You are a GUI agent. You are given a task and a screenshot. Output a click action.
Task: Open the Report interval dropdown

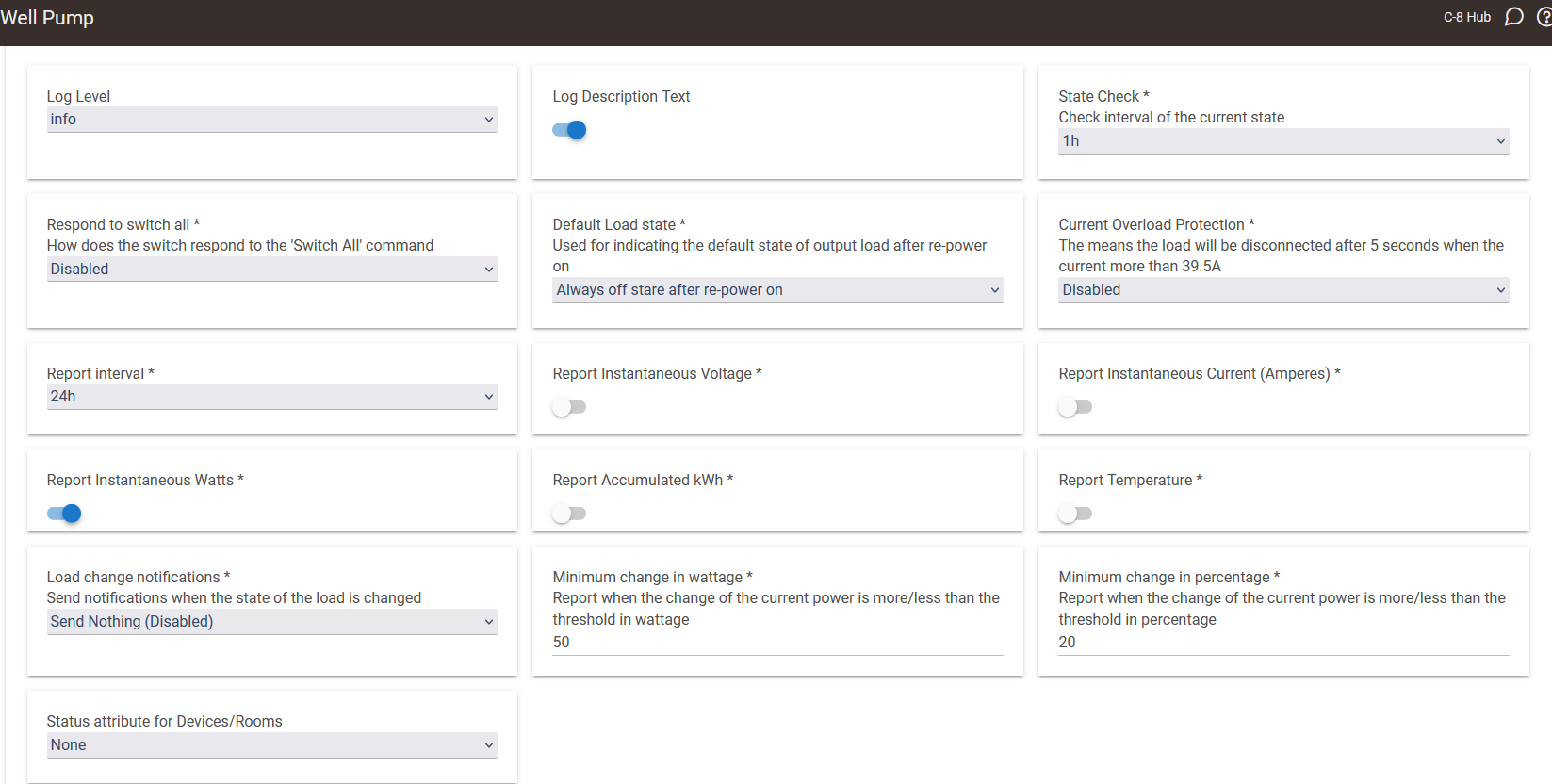pos(271,397)
